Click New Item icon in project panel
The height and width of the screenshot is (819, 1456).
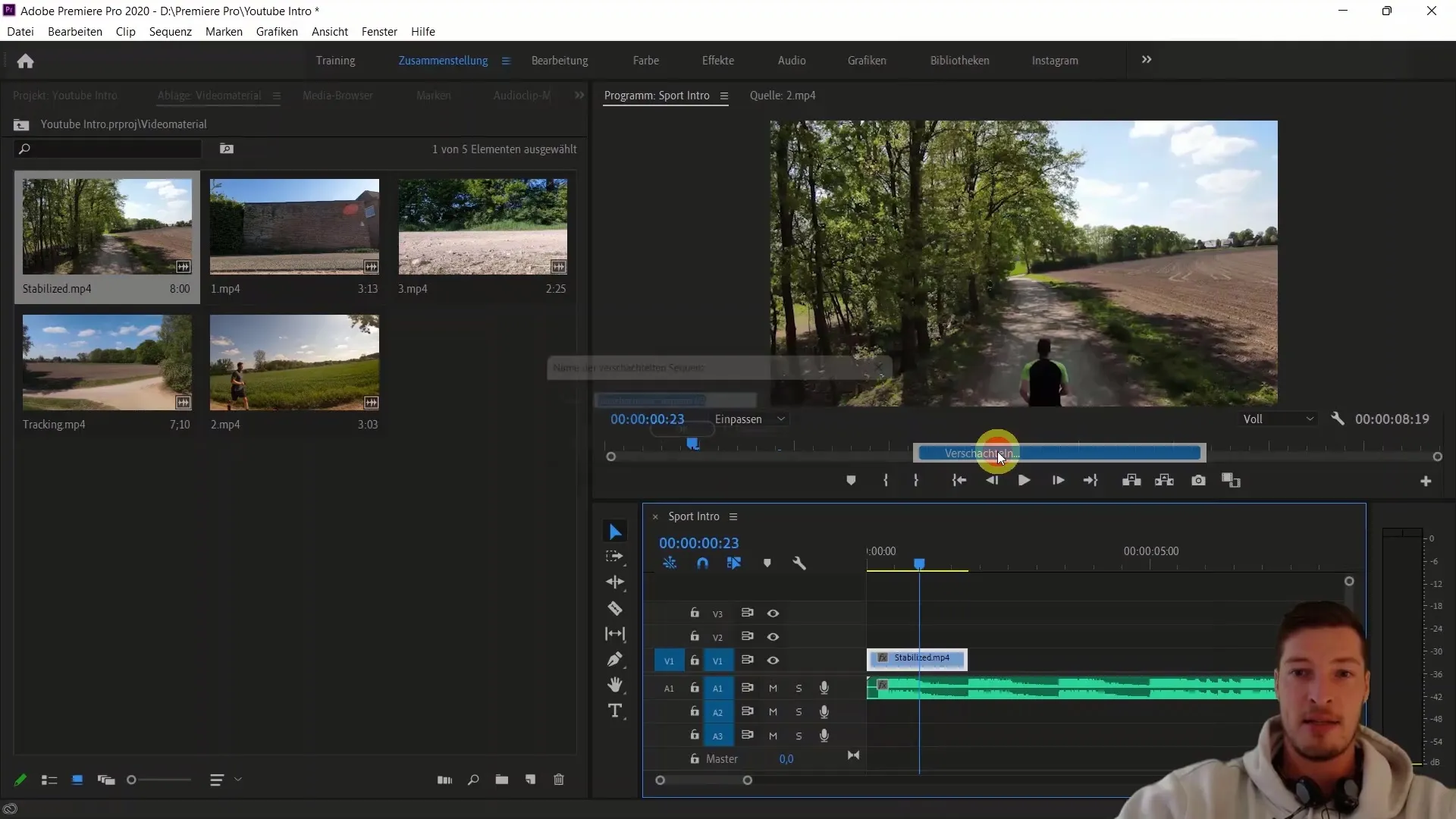pos(530,780)
